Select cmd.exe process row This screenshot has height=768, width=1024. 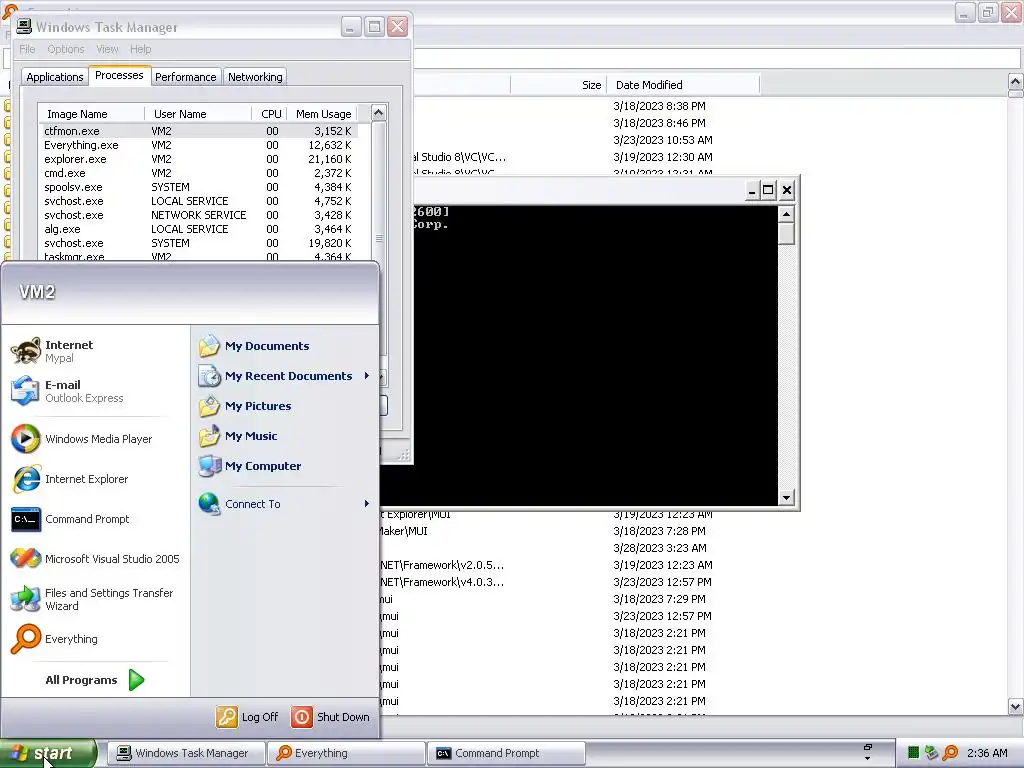(199, 173)
